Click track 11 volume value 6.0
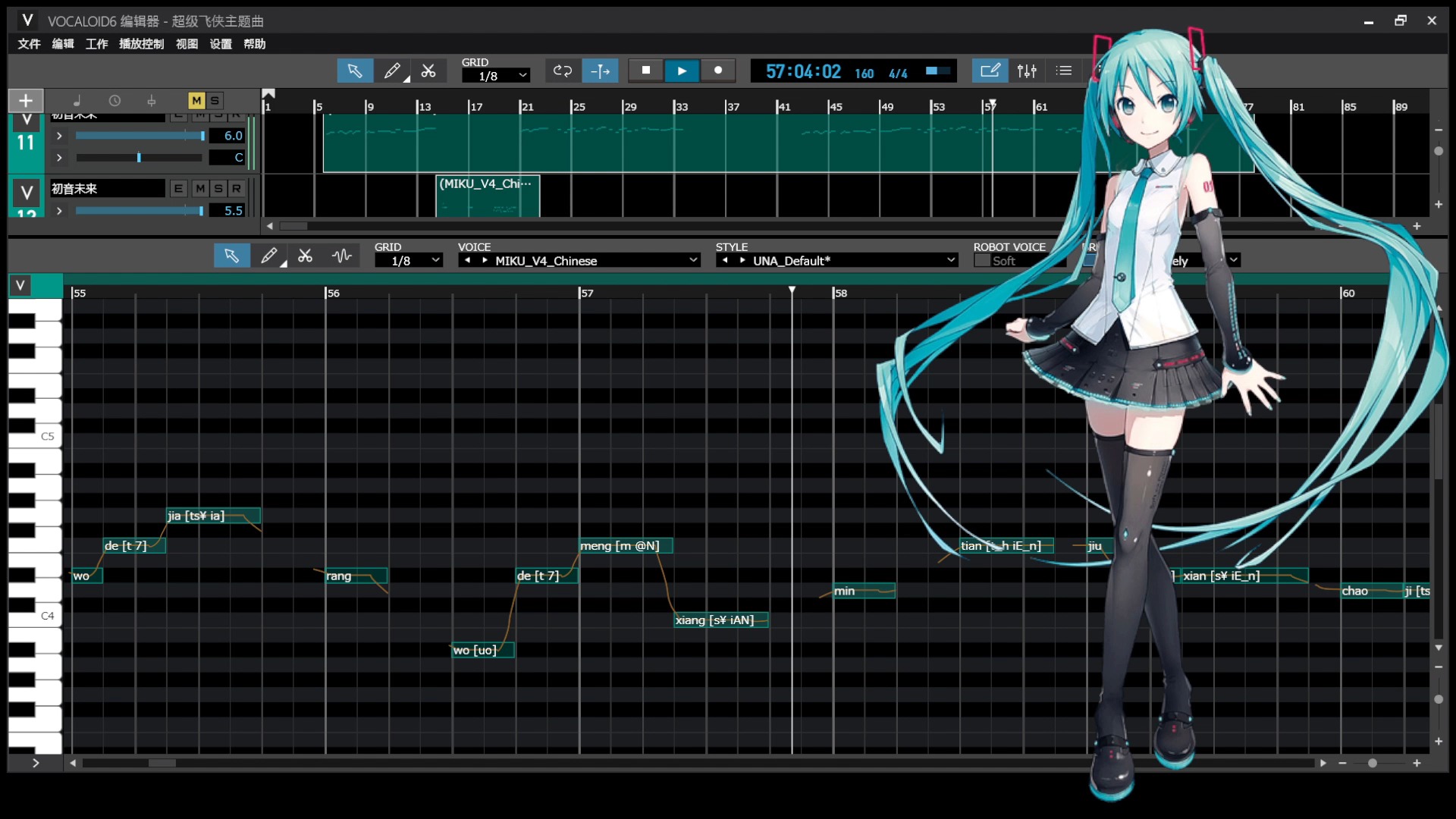Screen dimensions: 1456x819 227,136
